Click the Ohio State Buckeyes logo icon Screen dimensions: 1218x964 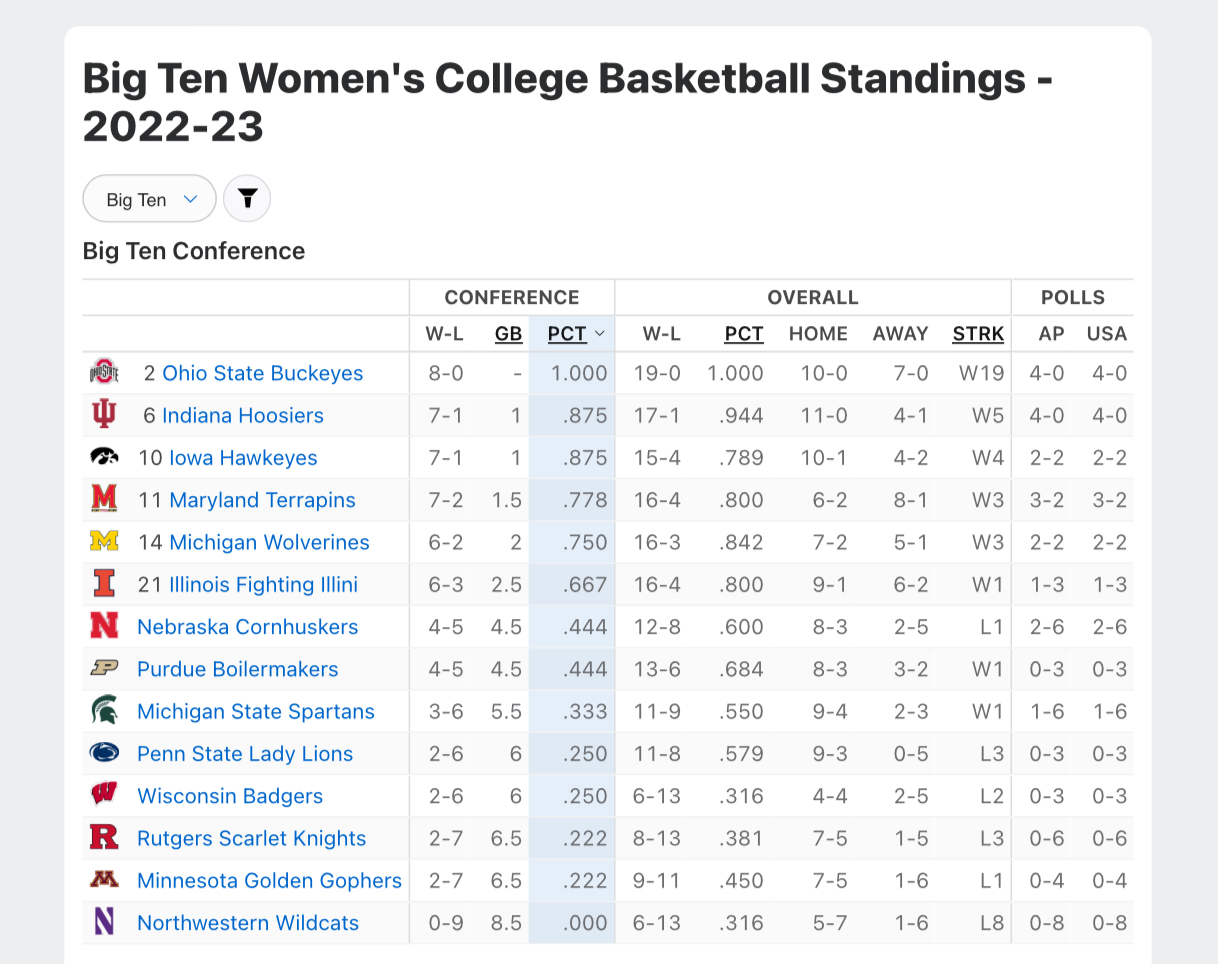tap(104, 373)
